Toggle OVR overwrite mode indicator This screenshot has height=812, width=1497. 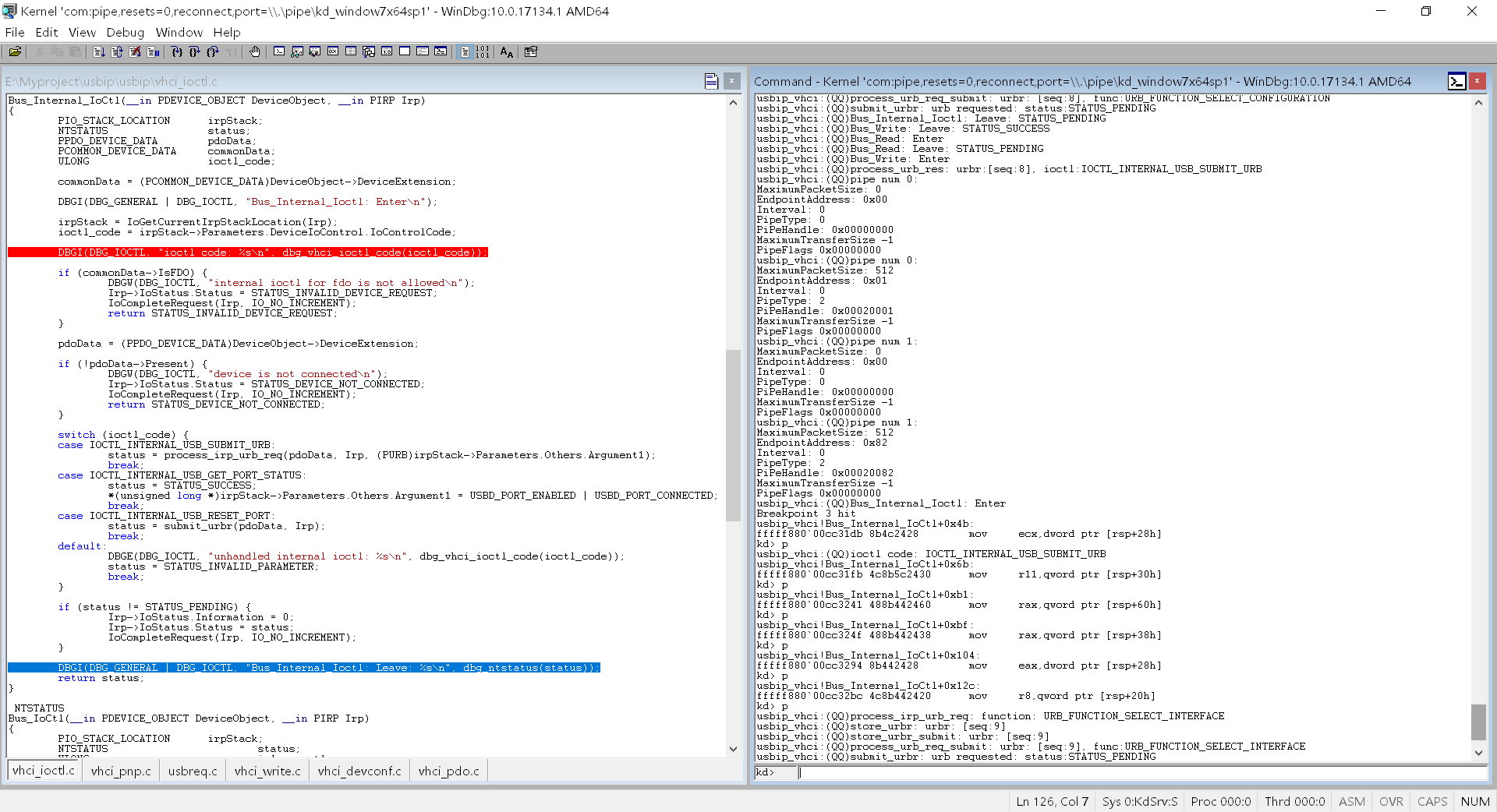coord(1391,801)
